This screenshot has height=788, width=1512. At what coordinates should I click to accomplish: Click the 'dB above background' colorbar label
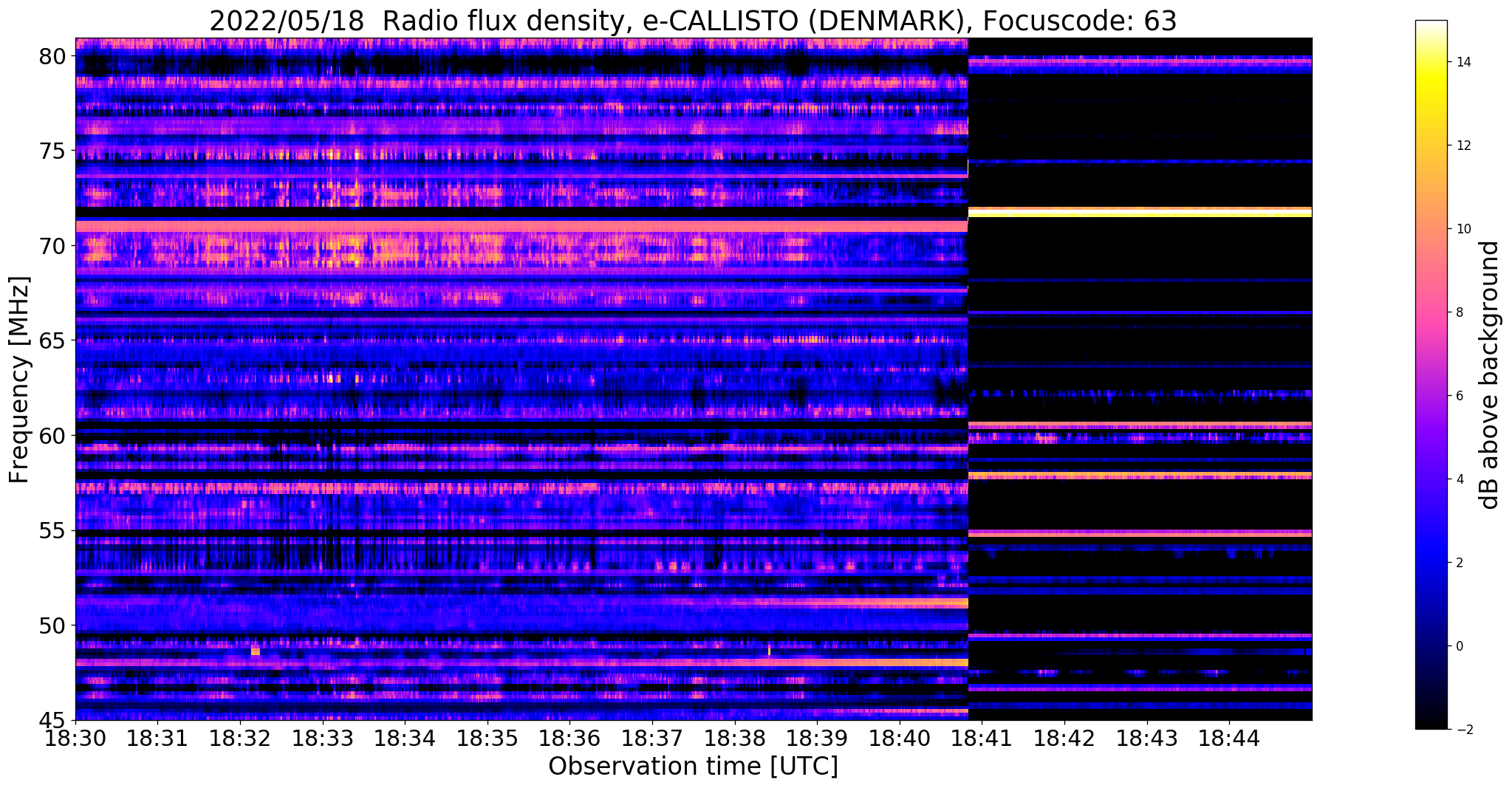coord(1490,375)
